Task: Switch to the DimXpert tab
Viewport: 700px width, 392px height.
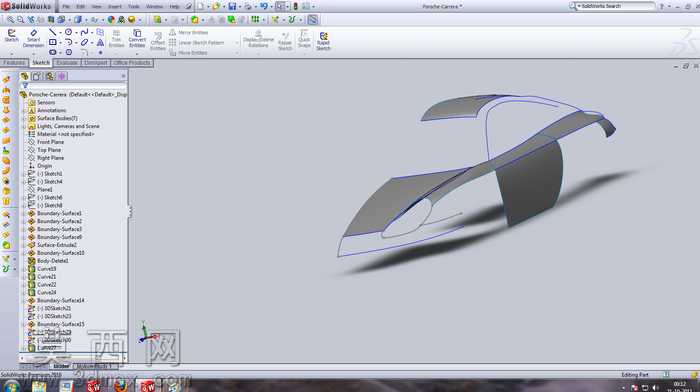Action: point(96,63)
